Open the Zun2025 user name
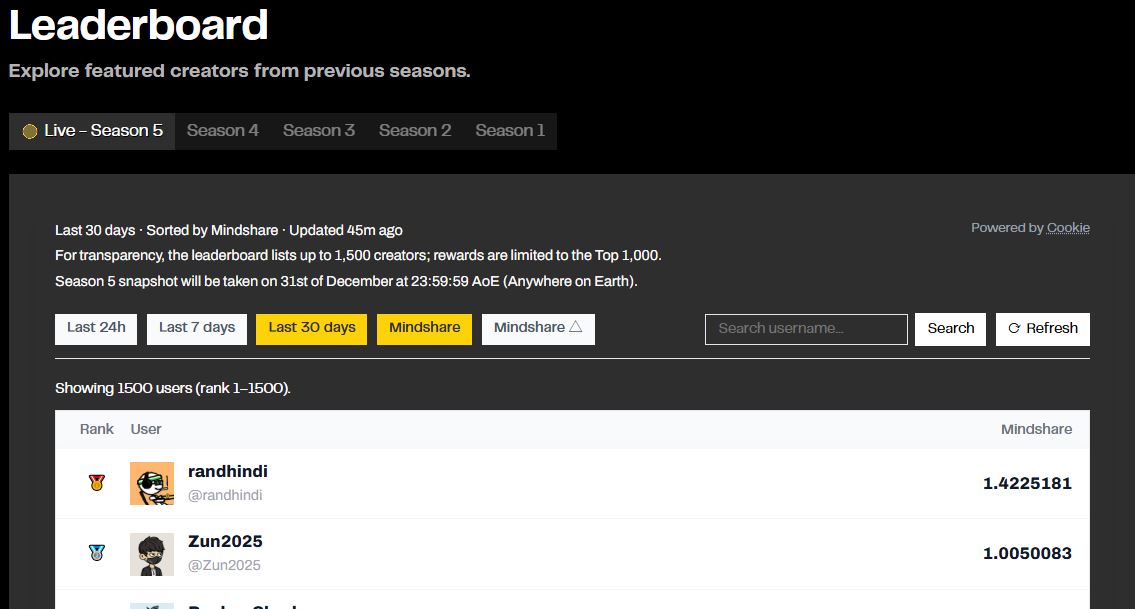Image resolution: width=1135 pixels, height=609 pixels. point(225,542)
